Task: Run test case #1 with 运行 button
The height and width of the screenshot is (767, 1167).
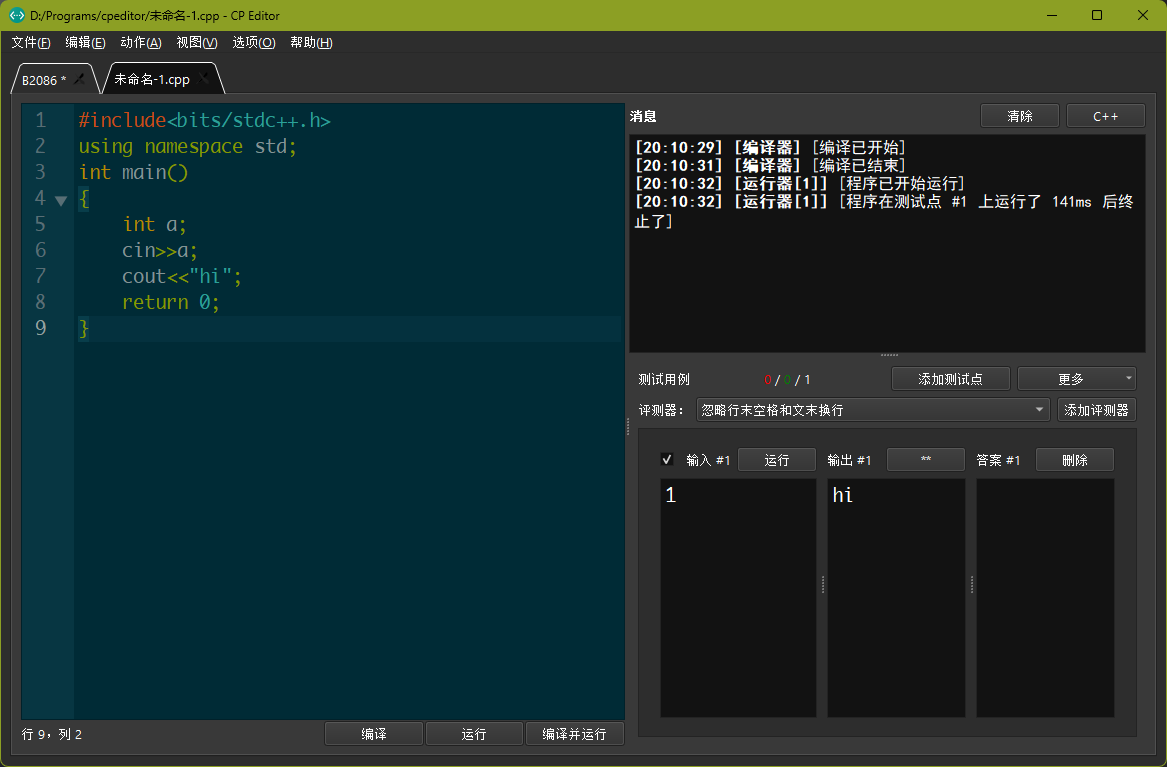Action: point(776,460)
